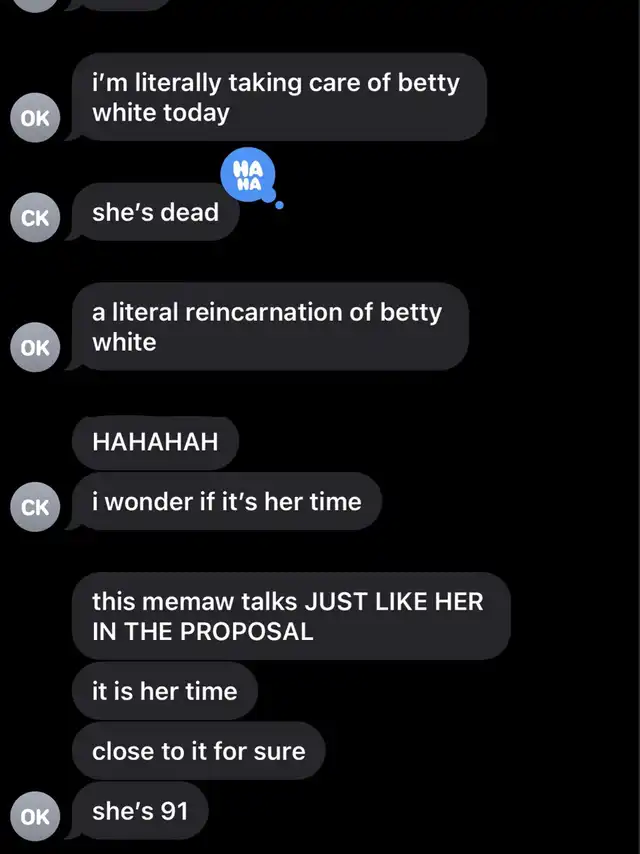Select the 'she's dead' message bubble
This screenshot has width=640, height=854.
[x=155, y=212]
